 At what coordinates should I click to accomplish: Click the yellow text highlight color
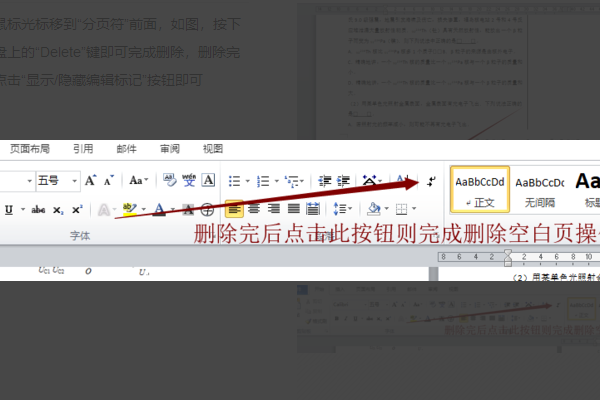click(x=130, y=209)
